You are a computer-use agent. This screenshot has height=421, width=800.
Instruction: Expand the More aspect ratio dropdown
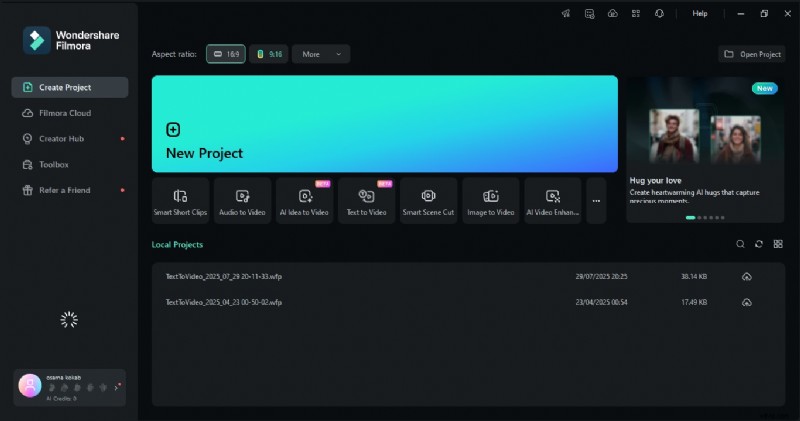(321, 54)
